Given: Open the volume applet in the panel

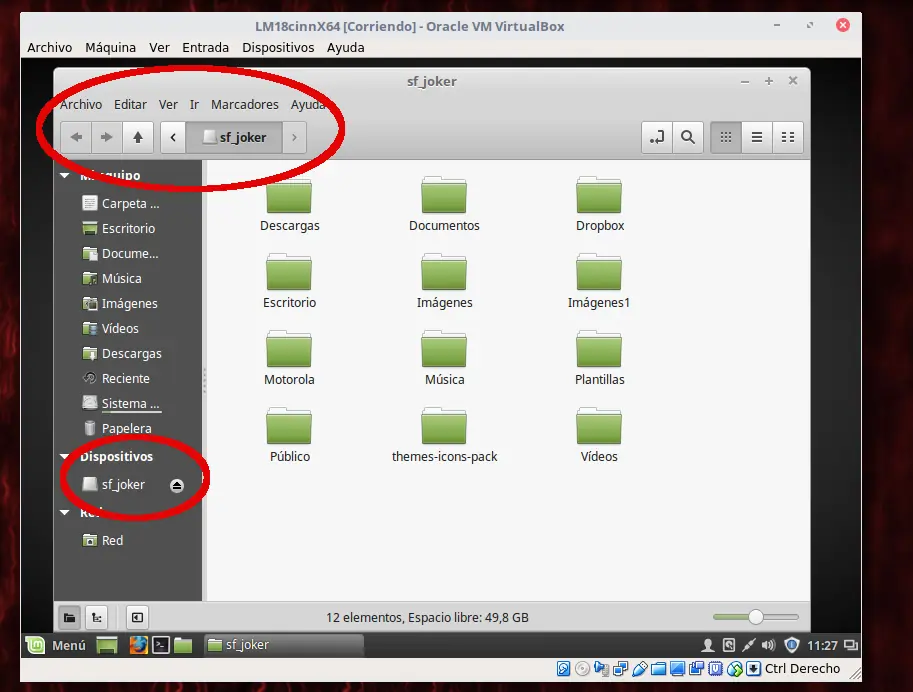Looking at the screenshot, I should pos(769,645).
